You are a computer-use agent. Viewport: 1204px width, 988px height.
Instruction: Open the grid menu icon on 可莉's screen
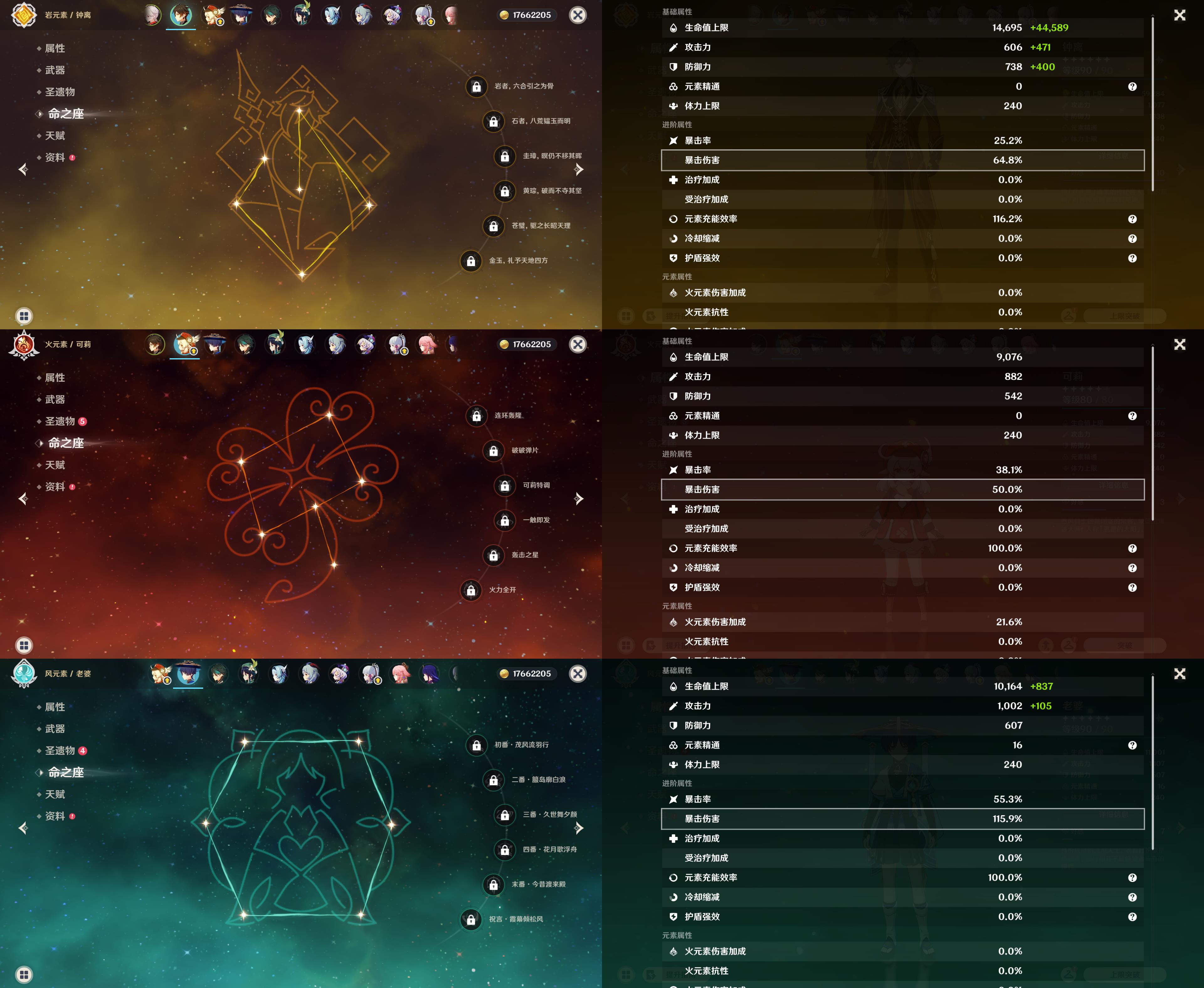click(x=24, y=645)
